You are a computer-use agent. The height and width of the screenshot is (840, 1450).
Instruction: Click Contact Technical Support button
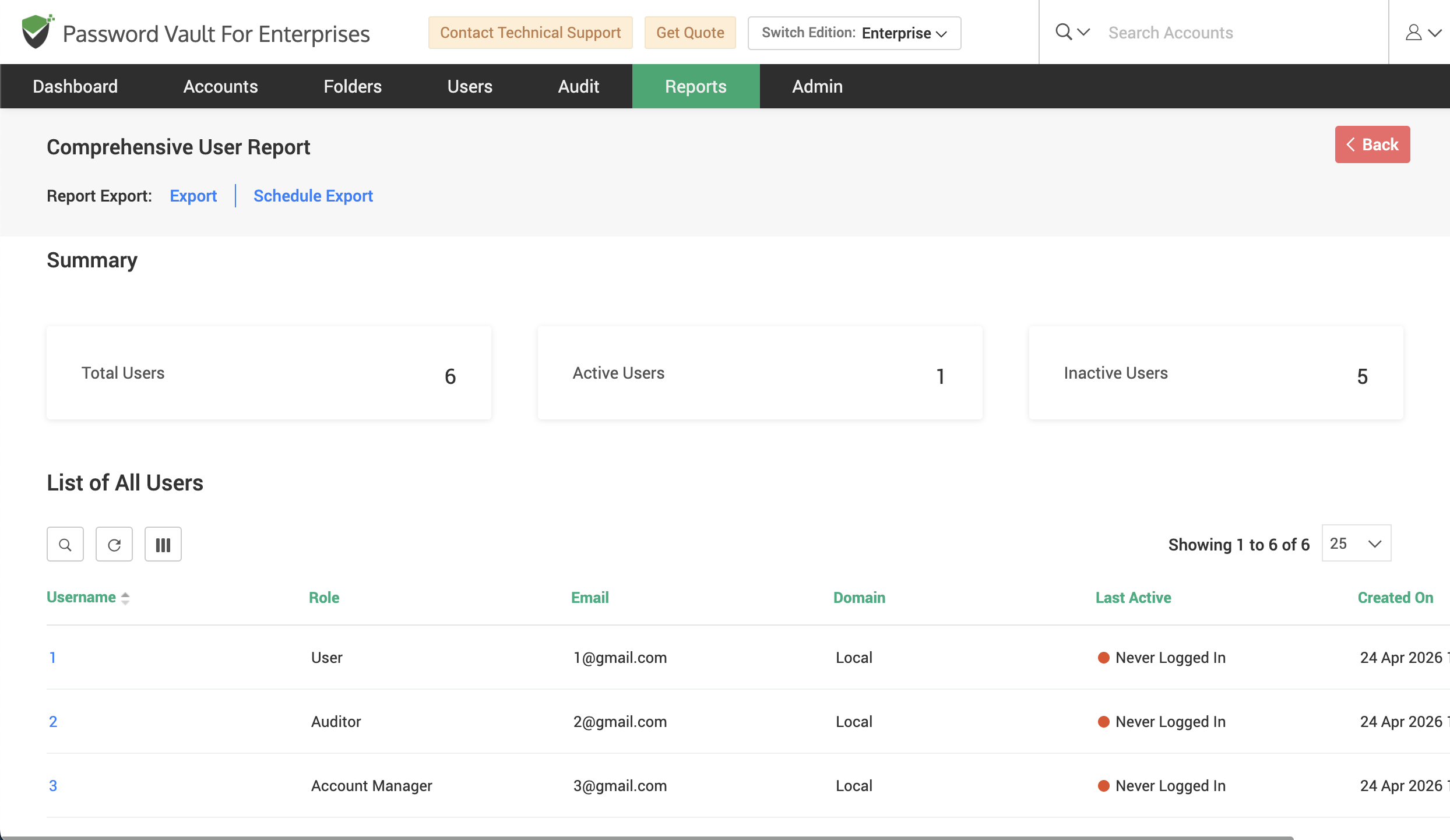point(530,33)
